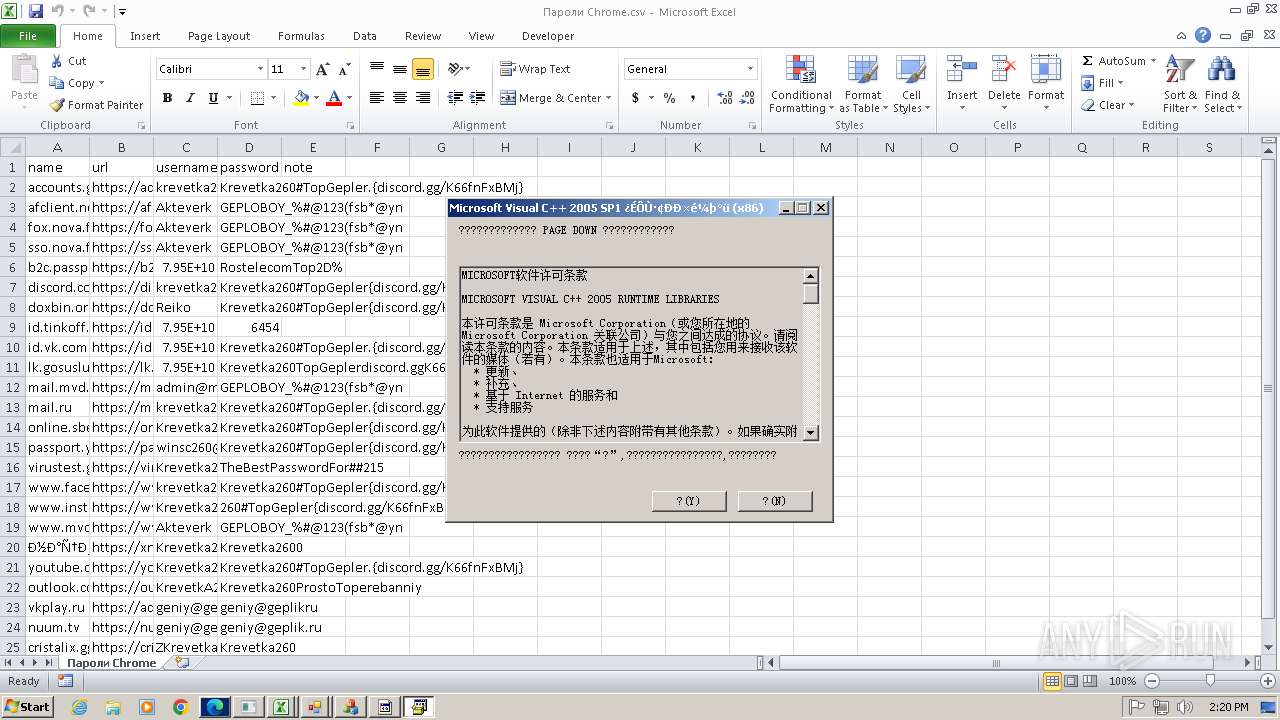Open the Fill Color dropdown arrow
1280x720 pixels.
[x=316, y=98]
